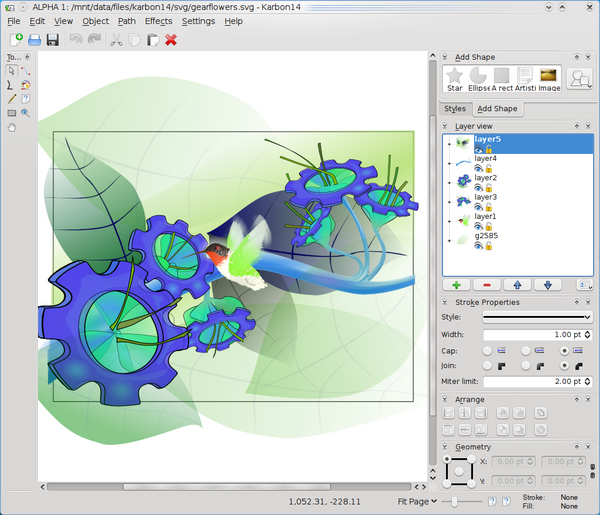Image resolution: width=600 pixels, height=515 pixels.
Task: Choose the Ellipse shape
Action: 478,79
